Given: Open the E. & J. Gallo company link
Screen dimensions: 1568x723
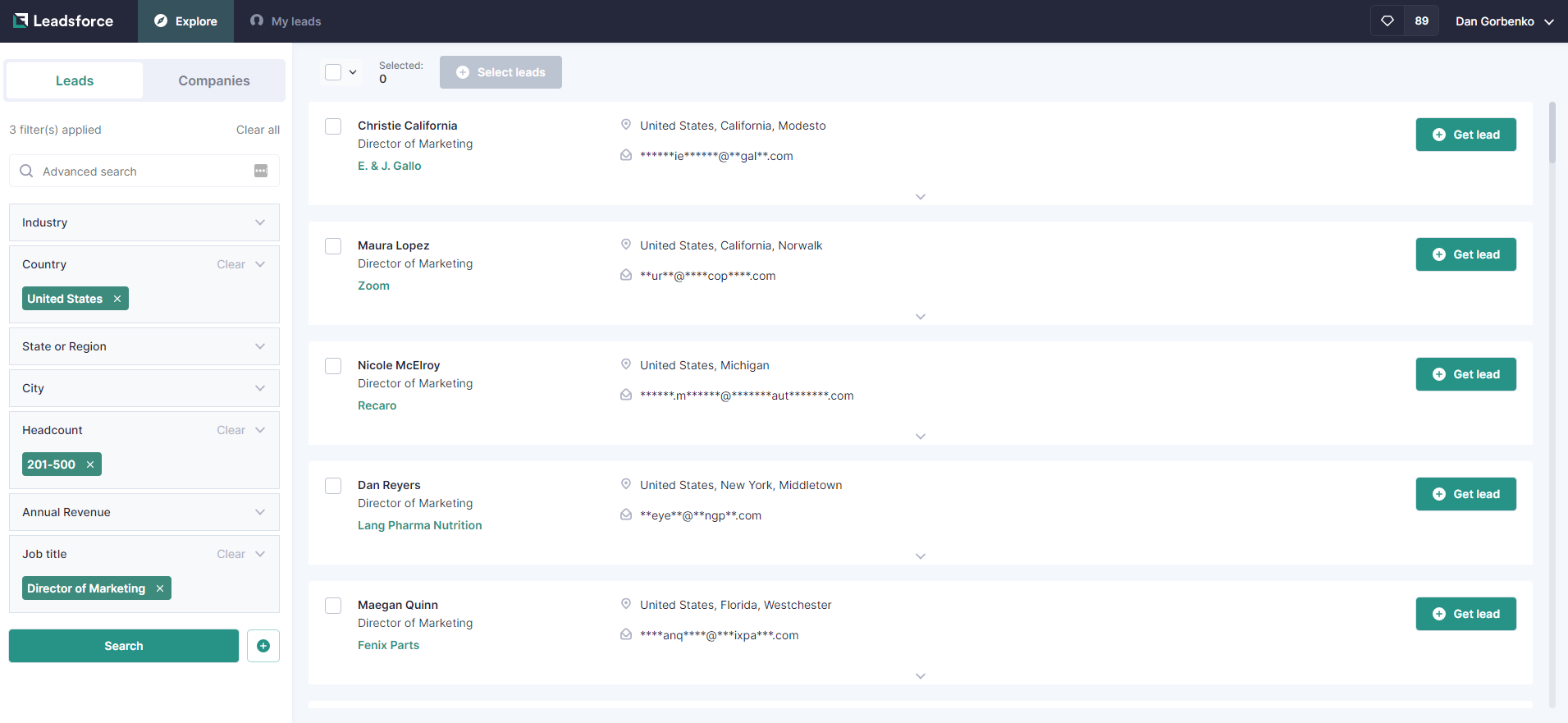Looking at the screenshot, I should (390, 166).
